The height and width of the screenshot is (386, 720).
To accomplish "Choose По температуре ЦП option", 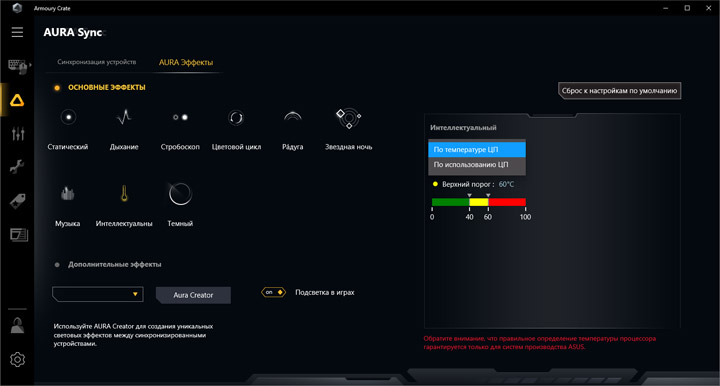I will (477, 150).
